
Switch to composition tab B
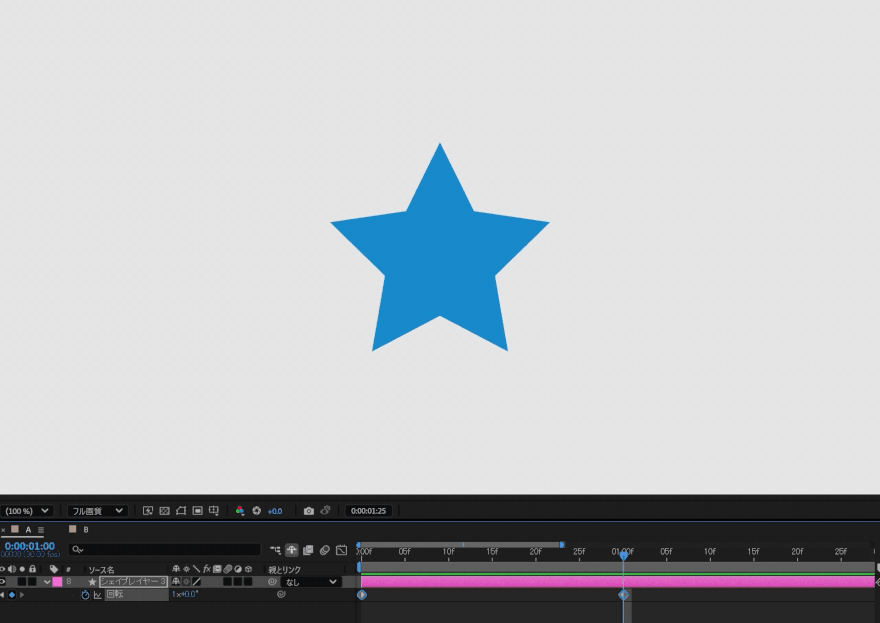(85, 530)
